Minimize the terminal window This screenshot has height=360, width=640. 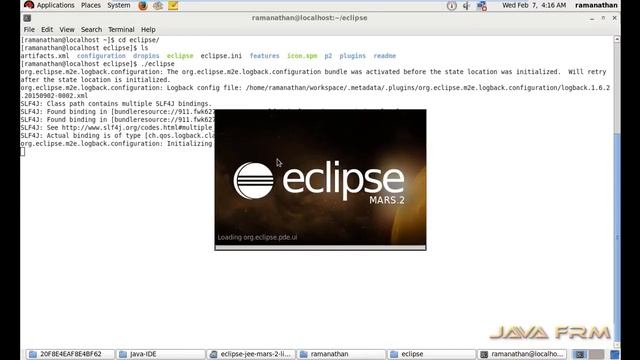[592, 18]
